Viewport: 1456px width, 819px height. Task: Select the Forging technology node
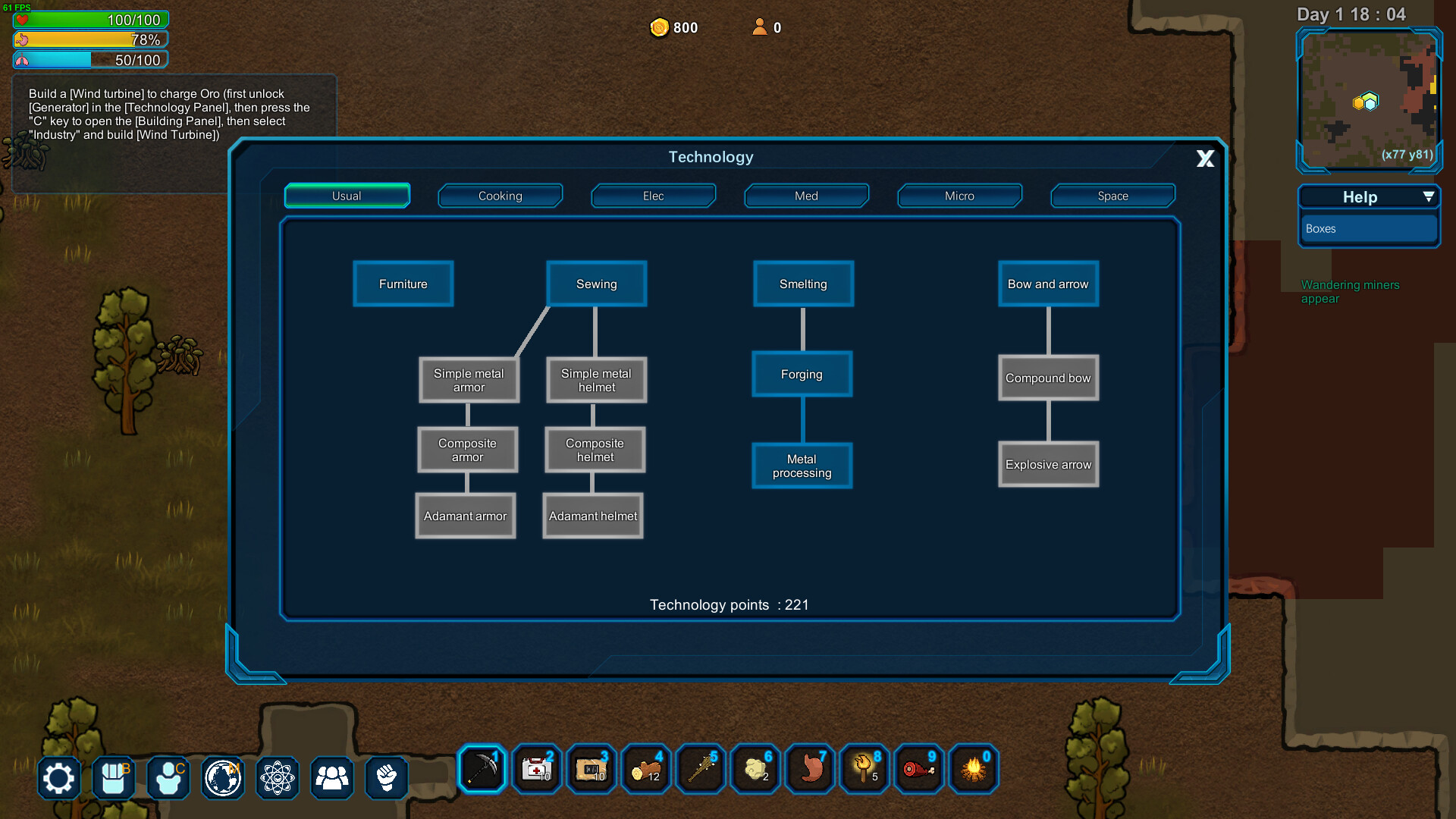pos(802,374)
